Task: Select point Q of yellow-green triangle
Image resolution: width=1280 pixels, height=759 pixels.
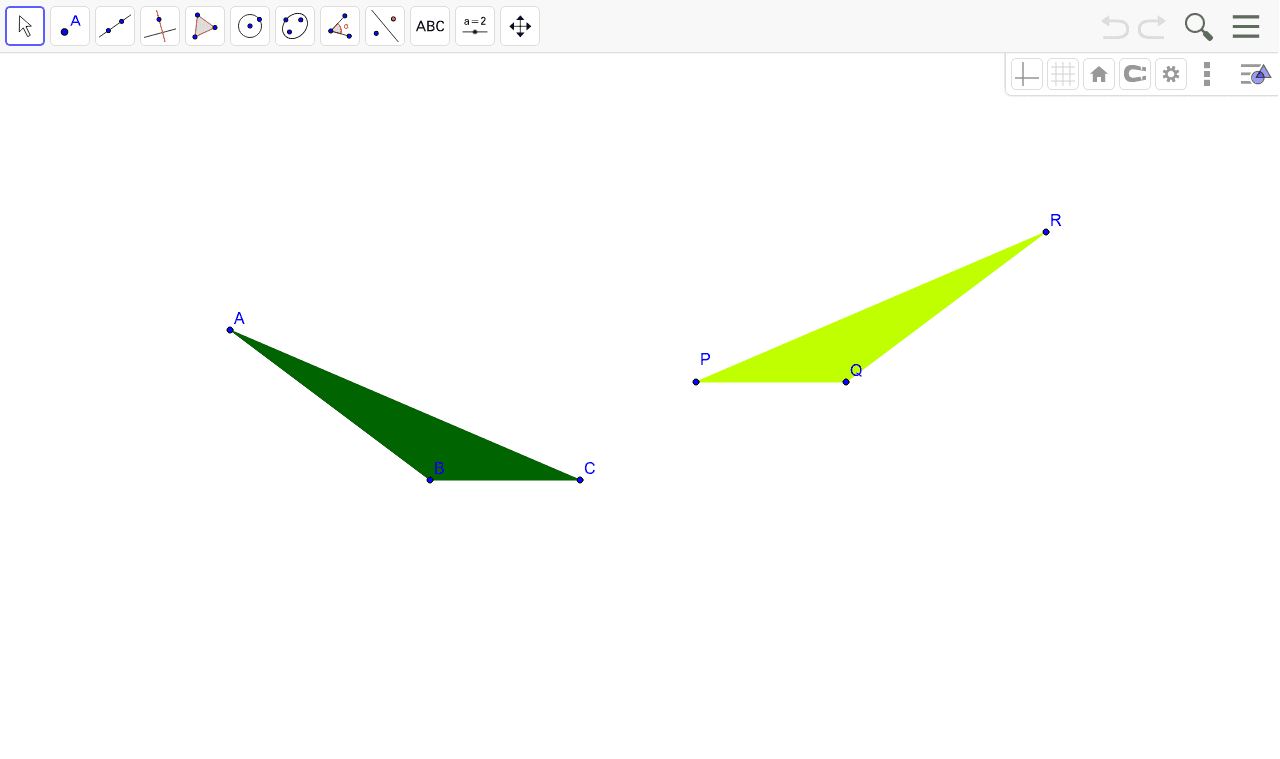Action: coord(846,382)
